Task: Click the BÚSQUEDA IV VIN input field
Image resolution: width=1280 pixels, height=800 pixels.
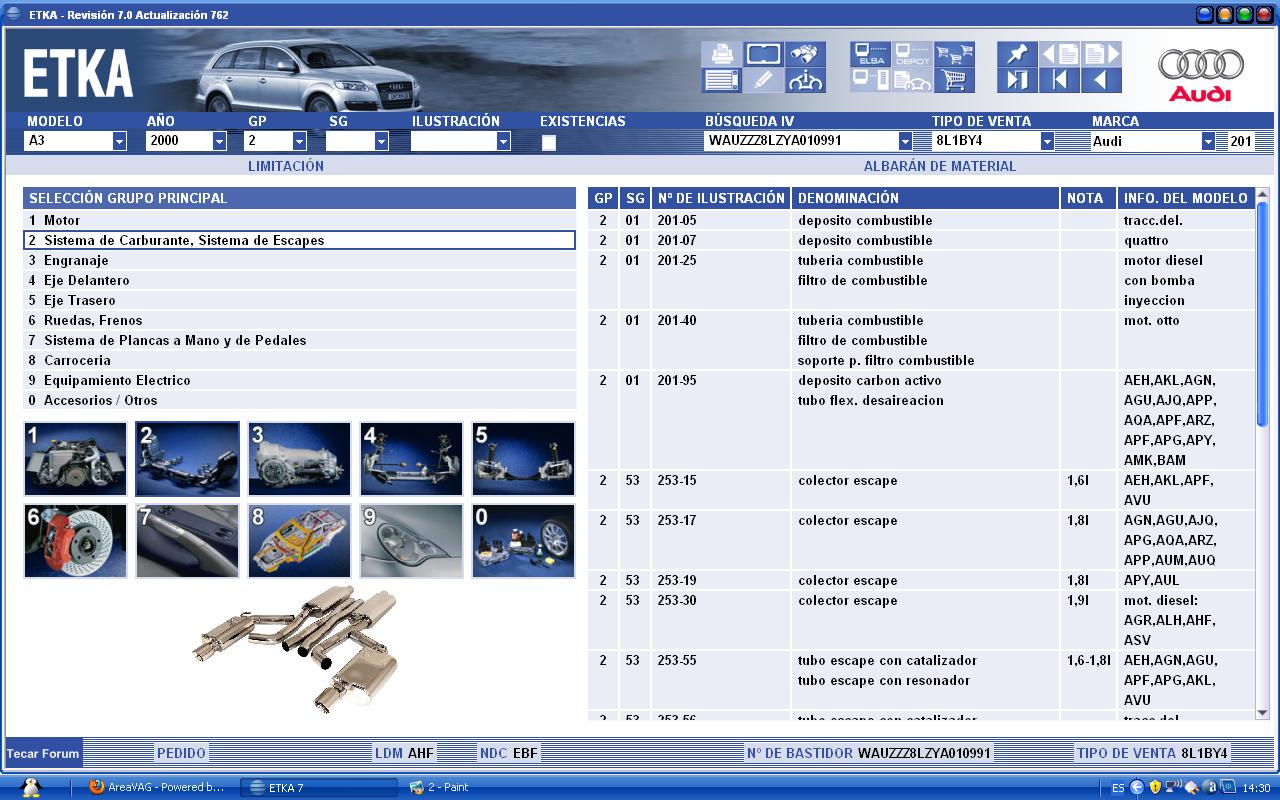Action: coord(801,141)
